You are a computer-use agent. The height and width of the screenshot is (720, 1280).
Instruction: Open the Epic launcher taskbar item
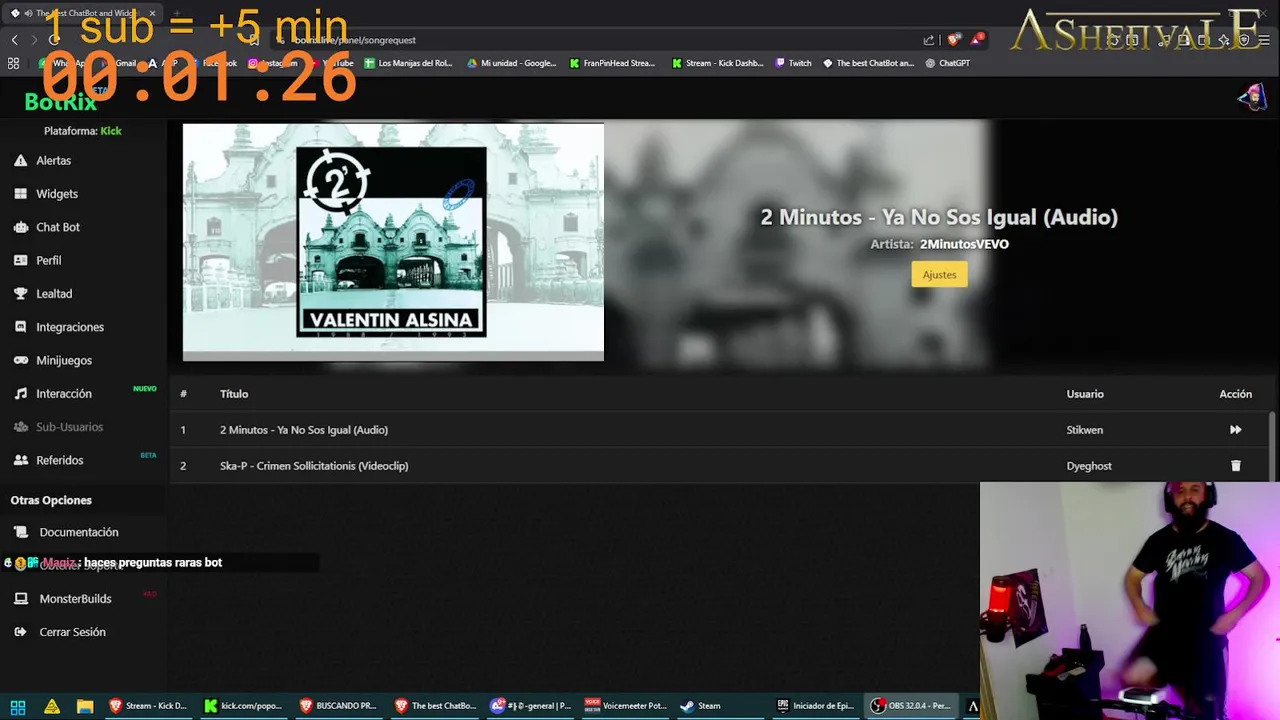[816, 706]
